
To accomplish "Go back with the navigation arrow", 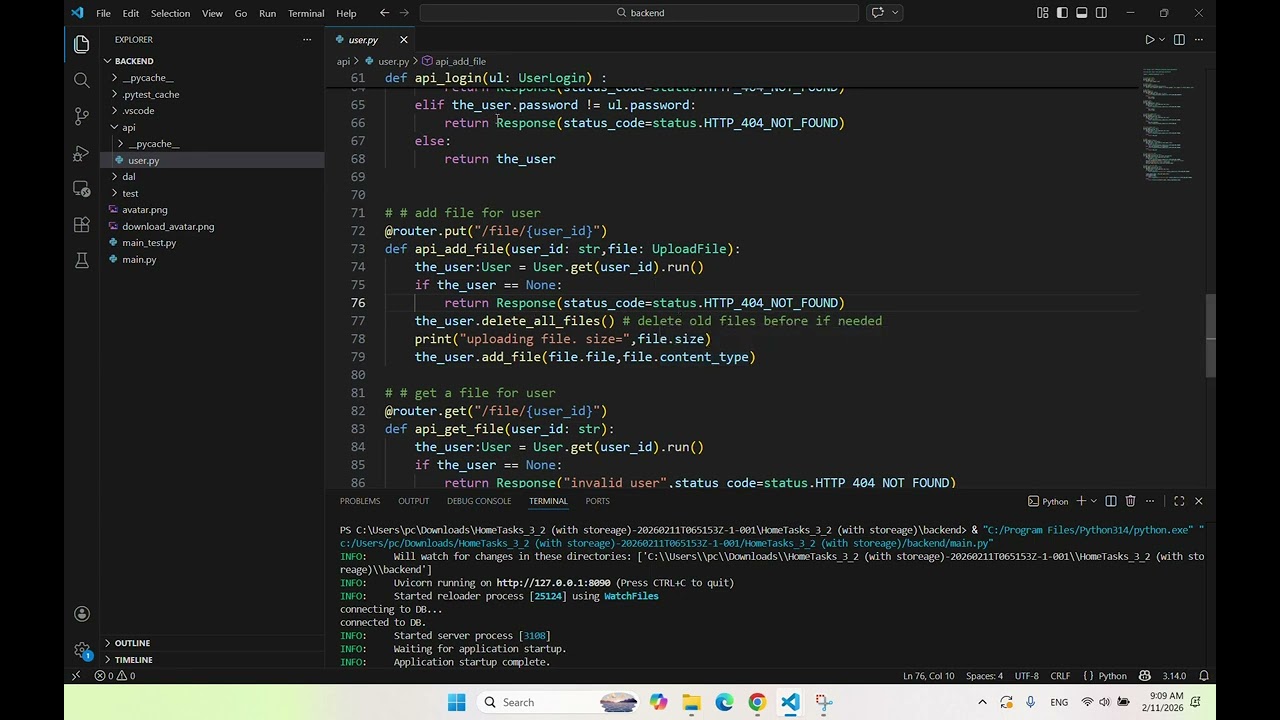I will coord(384,13).
